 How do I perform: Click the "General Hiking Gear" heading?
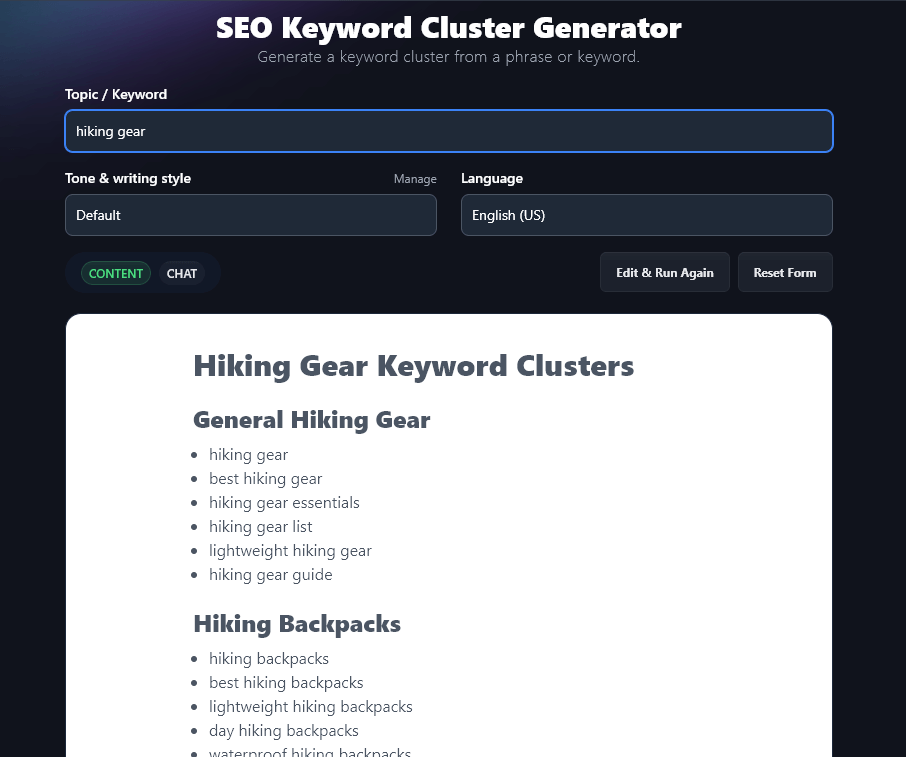tap(311, 420)
